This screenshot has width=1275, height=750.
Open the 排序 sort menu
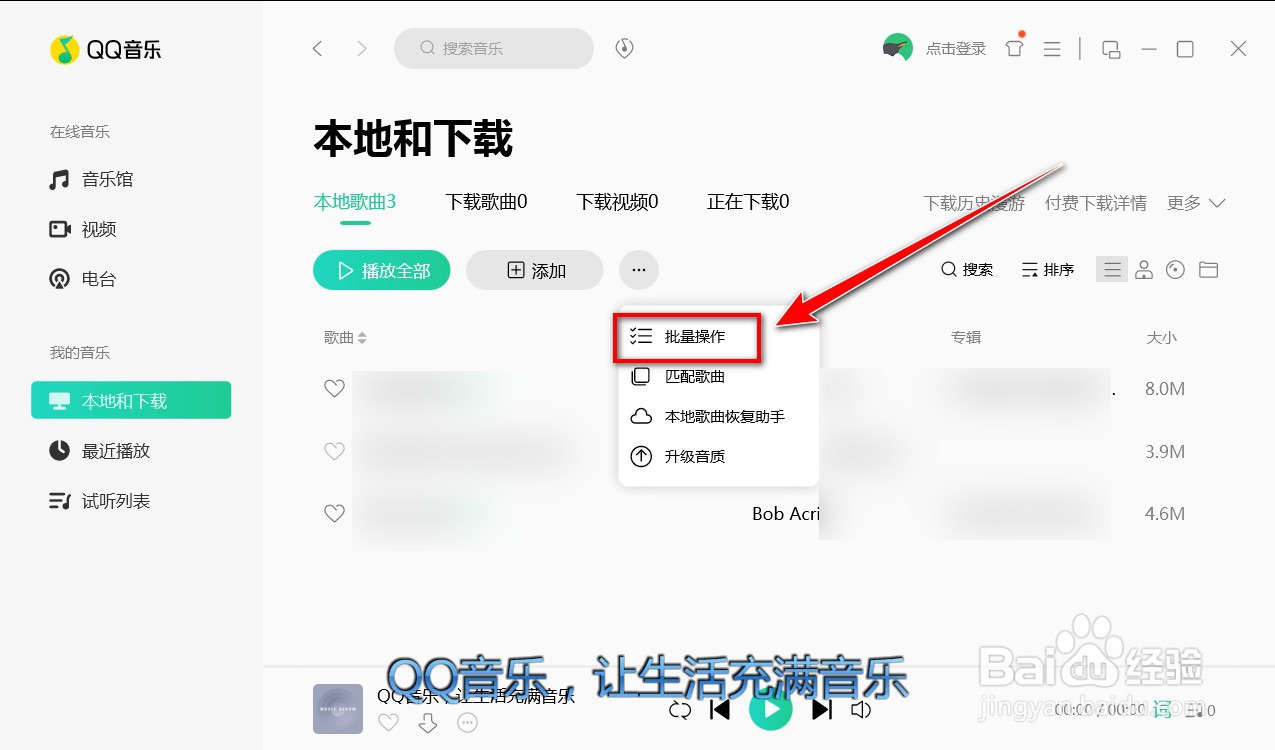1047,270
